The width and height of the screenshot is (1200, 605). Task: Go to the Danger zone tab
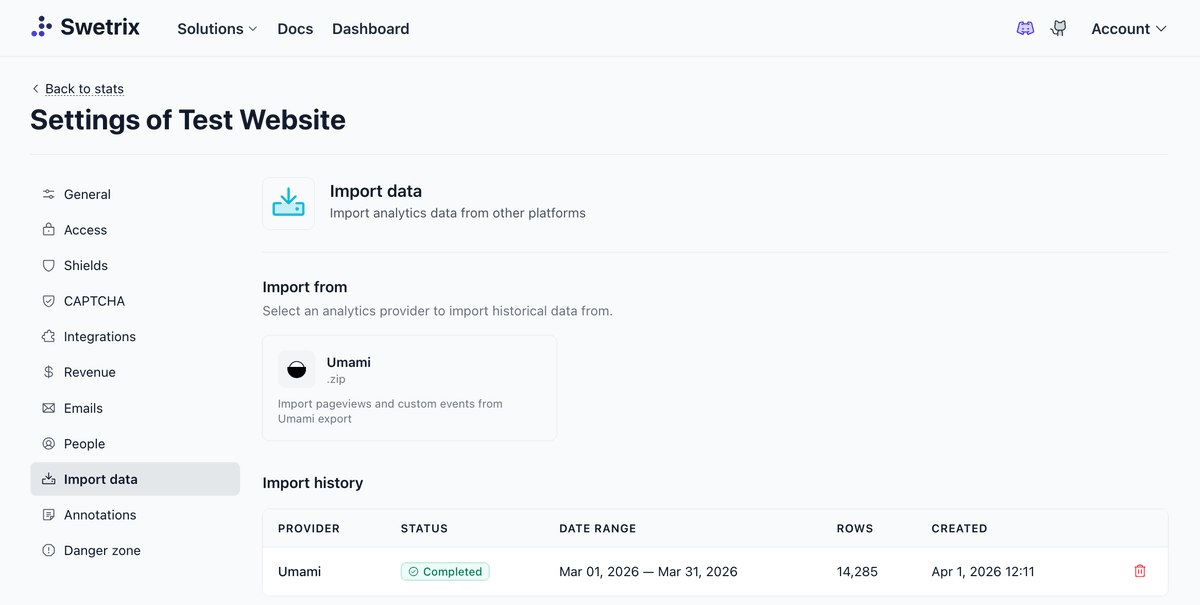coord(135,551)
